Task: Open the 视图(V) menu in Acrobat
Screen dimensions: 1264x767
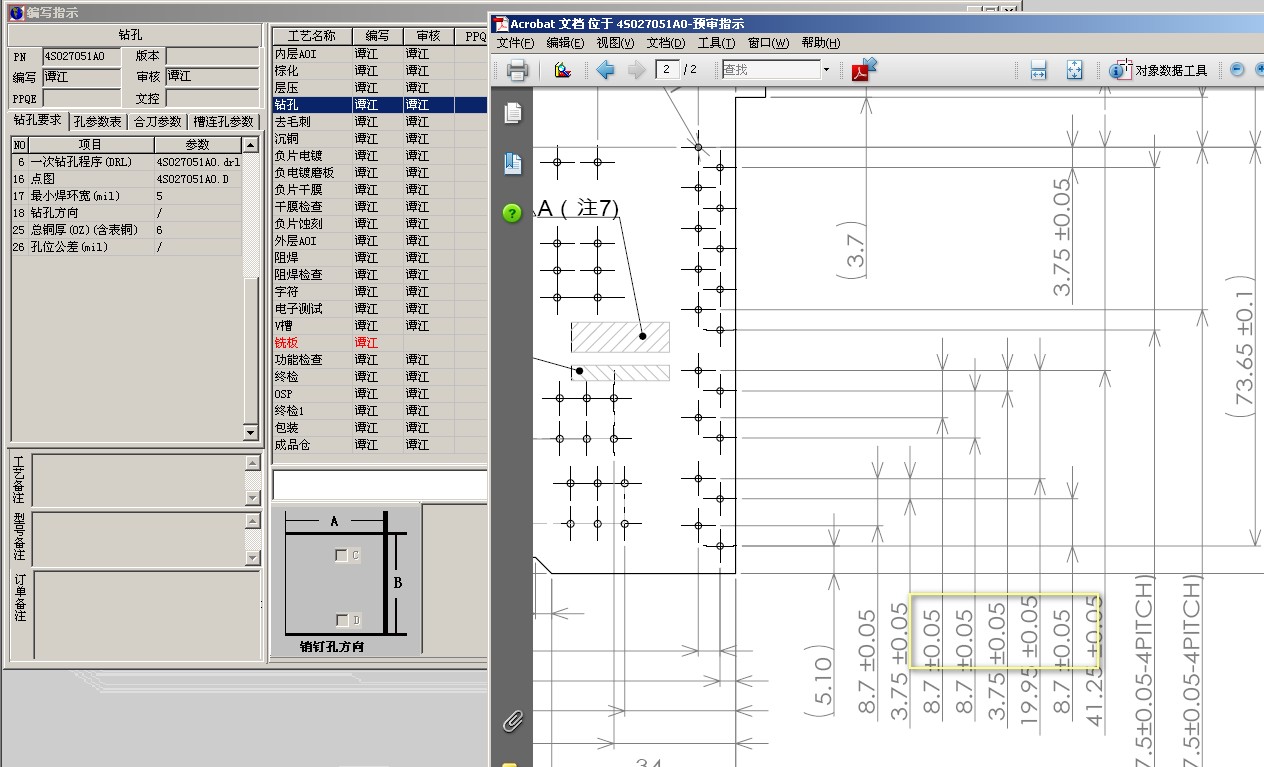Action: (x=615, y=43)
